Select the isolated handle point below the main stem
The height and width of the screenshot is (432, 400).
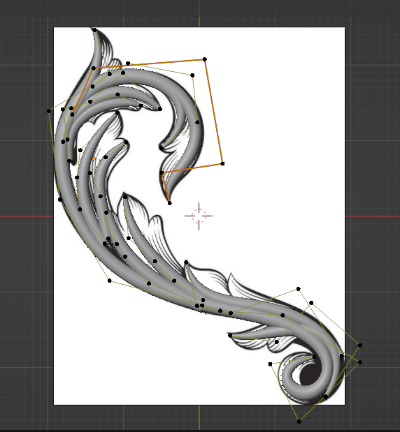pyautogui.click(x=109, y=281)
